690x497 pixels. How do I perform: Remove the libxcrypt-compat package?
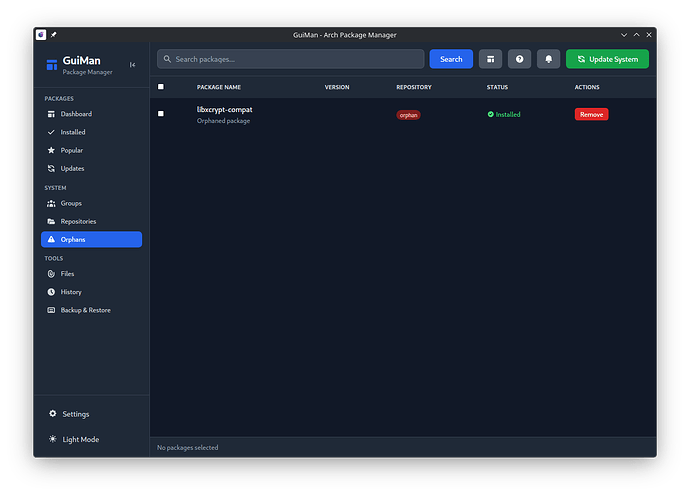[x=591, y=114]
